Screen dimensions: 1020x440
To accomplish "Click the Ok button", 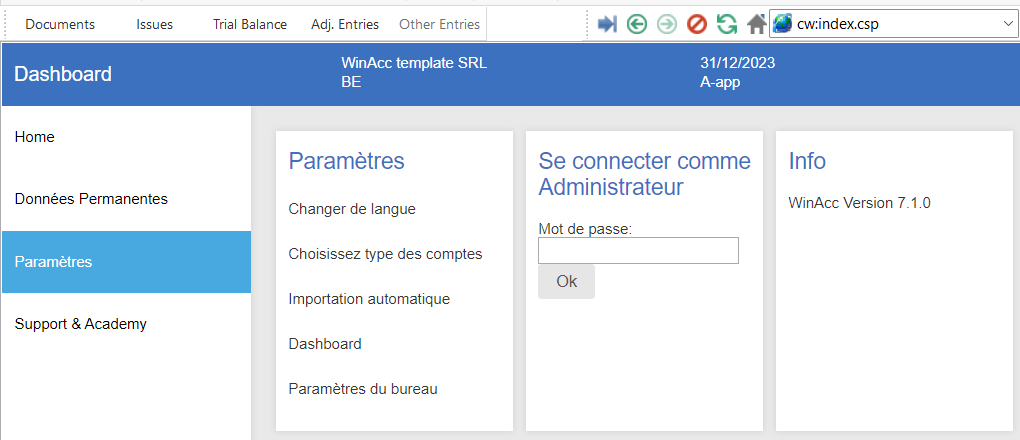I will point(566,282).
